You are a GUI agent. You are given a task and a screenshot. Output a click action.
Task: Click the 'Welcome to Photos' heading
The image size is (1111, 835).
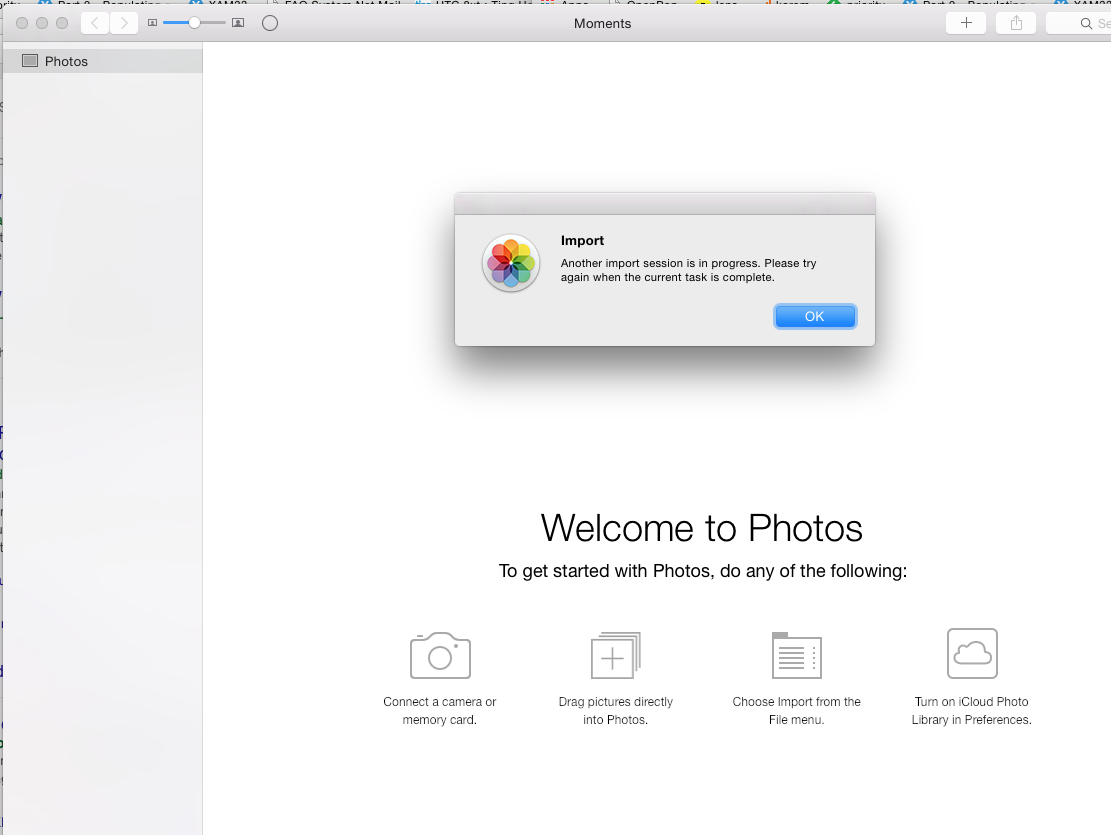point(701,529)
